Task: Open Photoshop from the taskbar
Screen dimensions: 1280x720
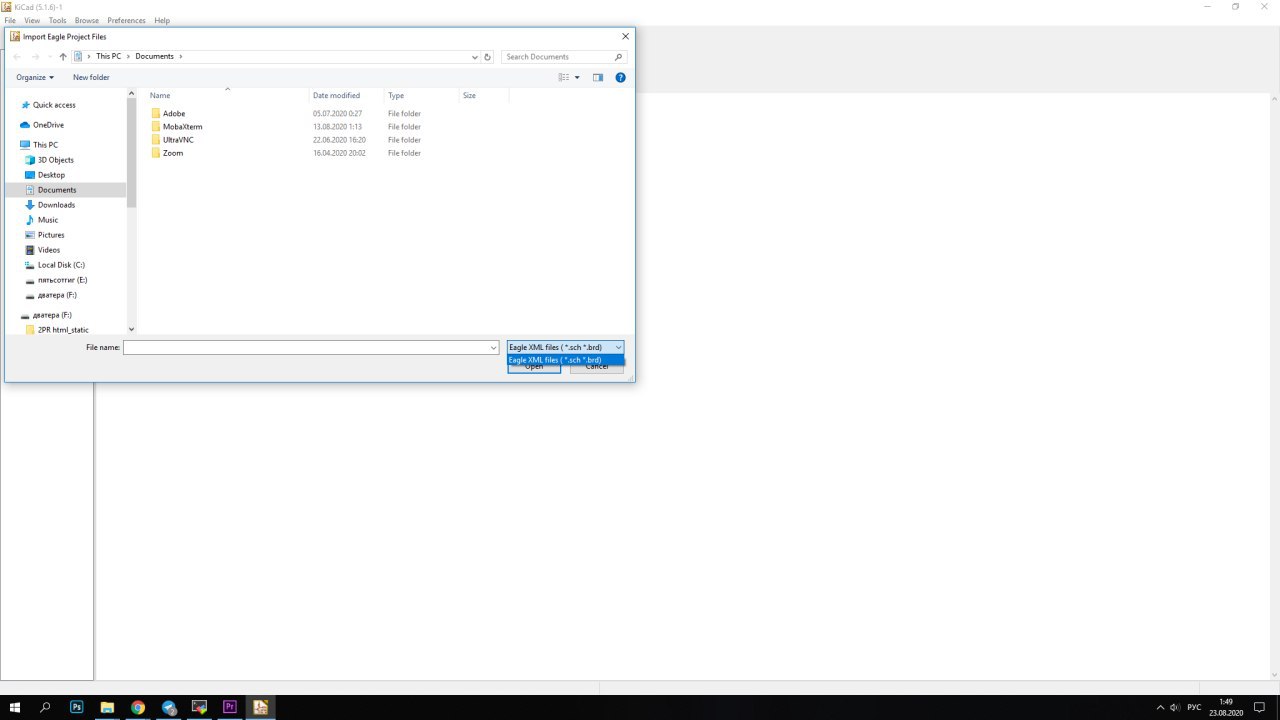Action: (76, 707)
